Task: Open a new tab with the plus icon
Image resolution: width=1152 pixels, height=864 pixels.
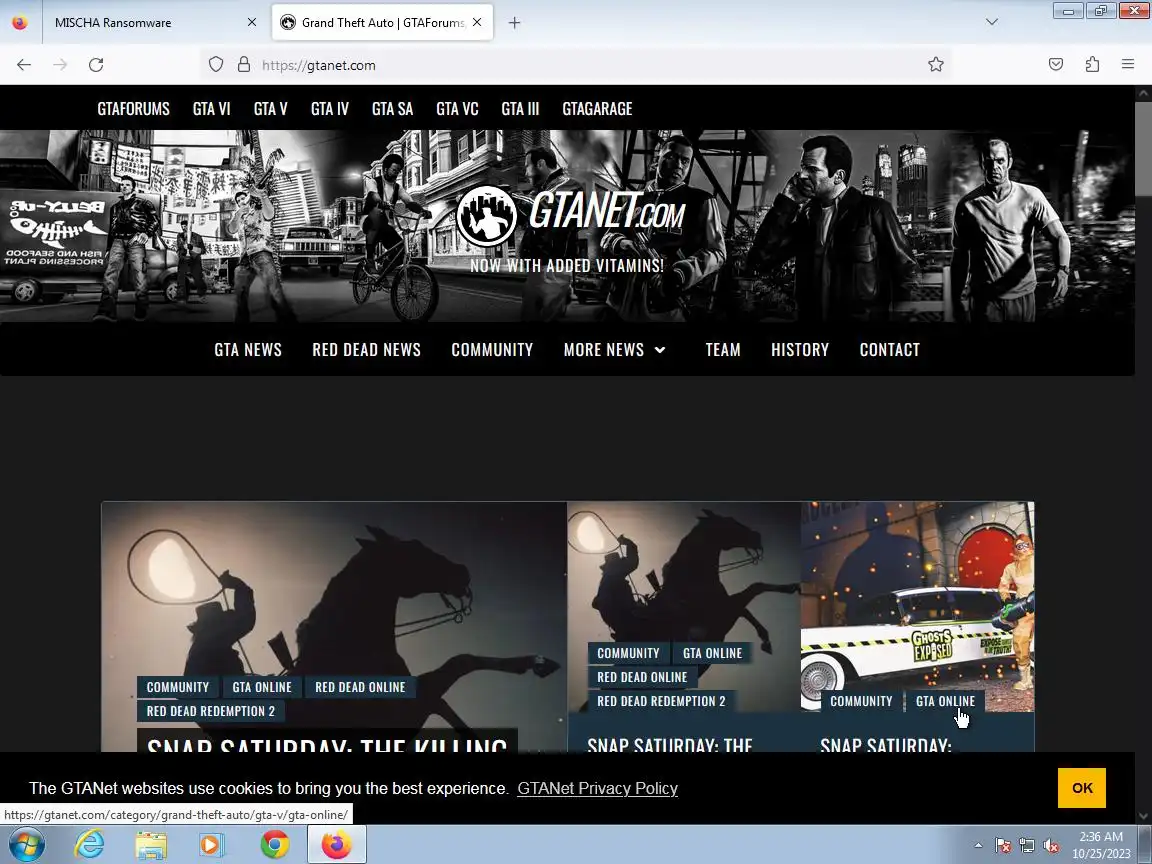Action: click(514, 23)
